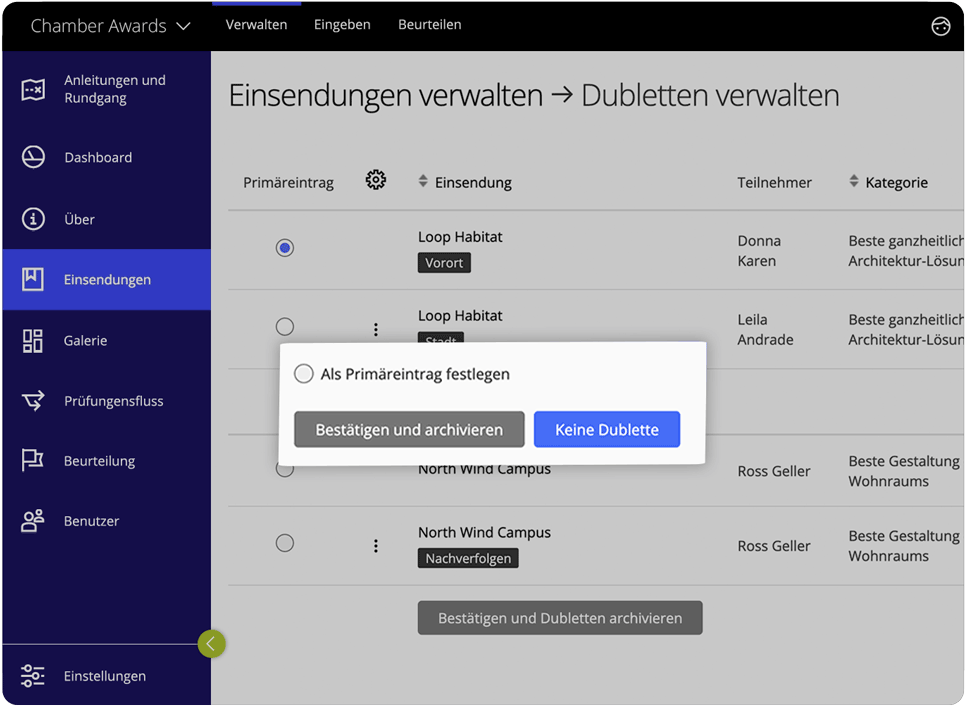Click the Einstellungen sliders icon
The image size is (965, 709).
(x=33, y=675)
